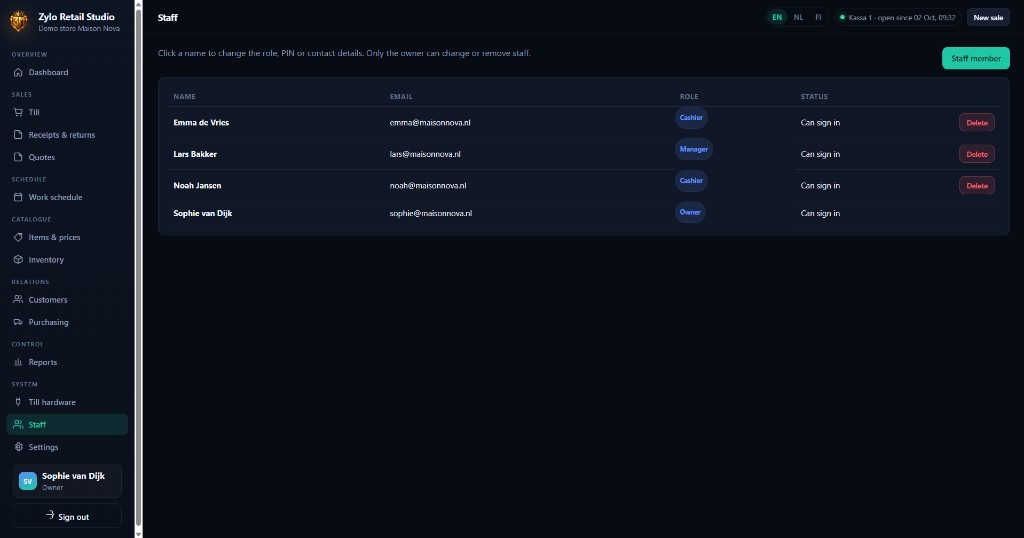This screenshot has width=1024, height=538.
Task: Click the New sale button
Action: [x=988, y=18]
